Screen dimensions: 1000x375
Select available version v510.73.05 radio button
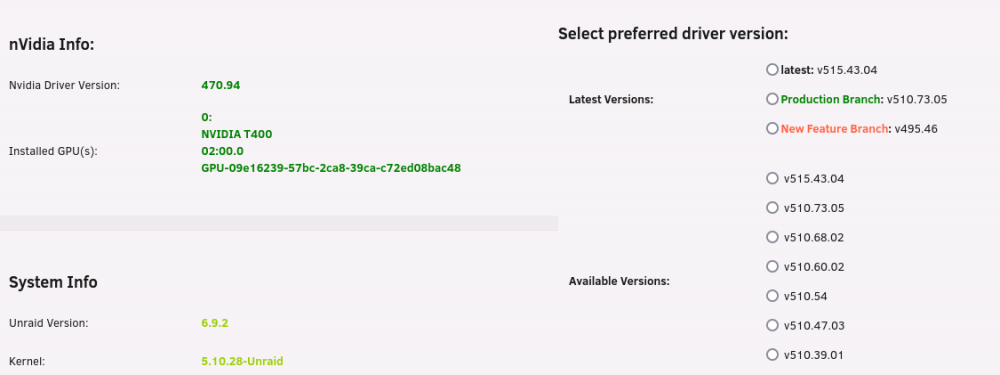772,207
